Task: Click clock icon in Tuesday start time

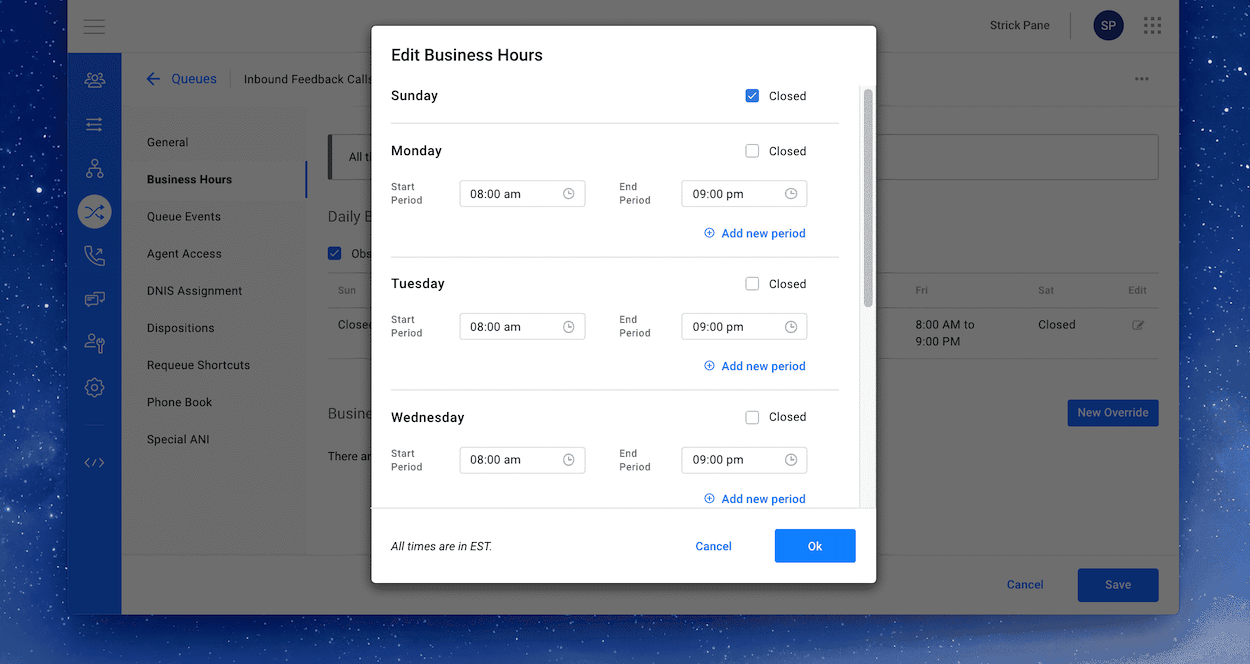Action: click(x=569, y=327)
